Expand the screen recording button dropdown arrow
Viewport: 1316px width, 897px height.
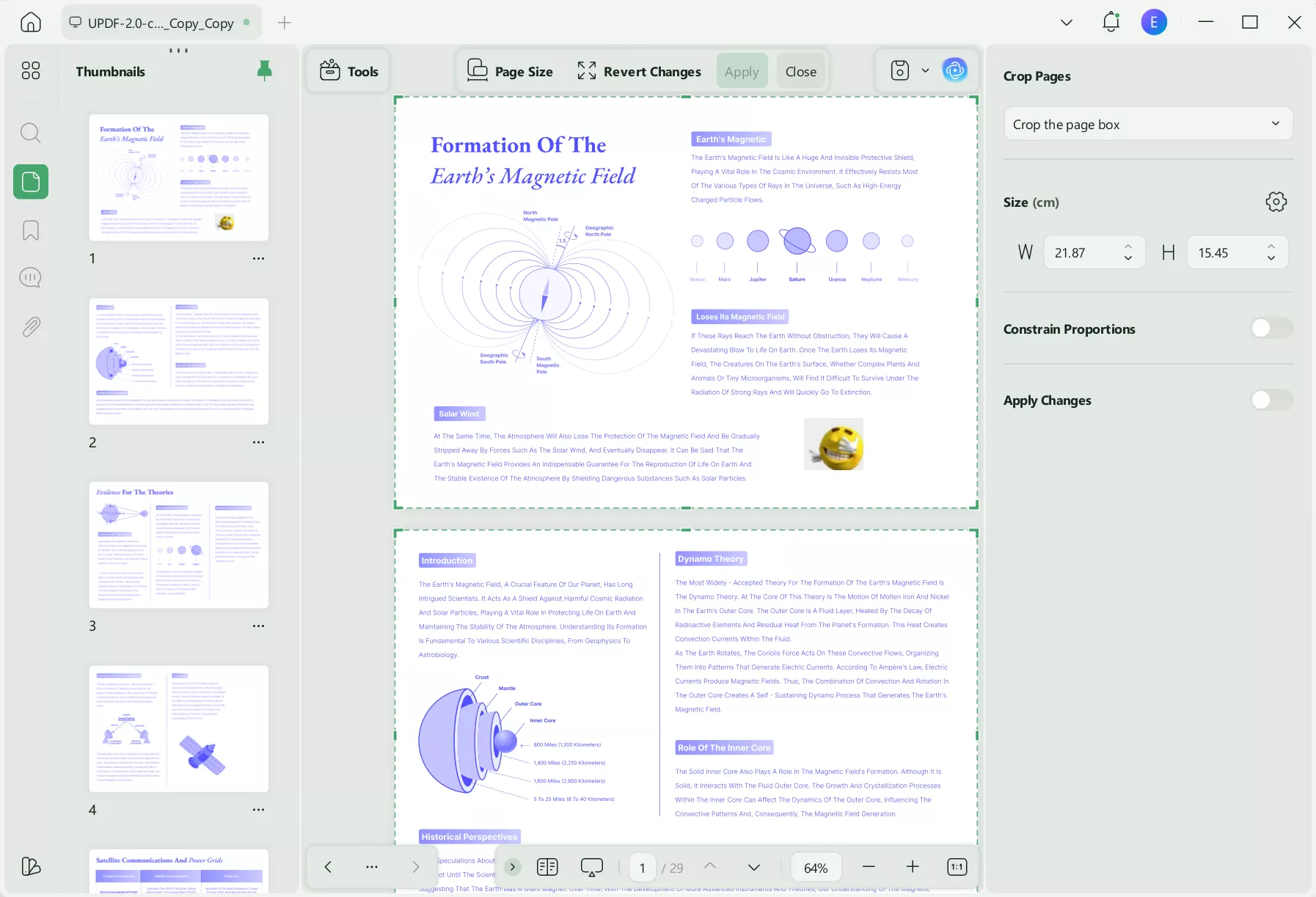(x=924, y=70)
